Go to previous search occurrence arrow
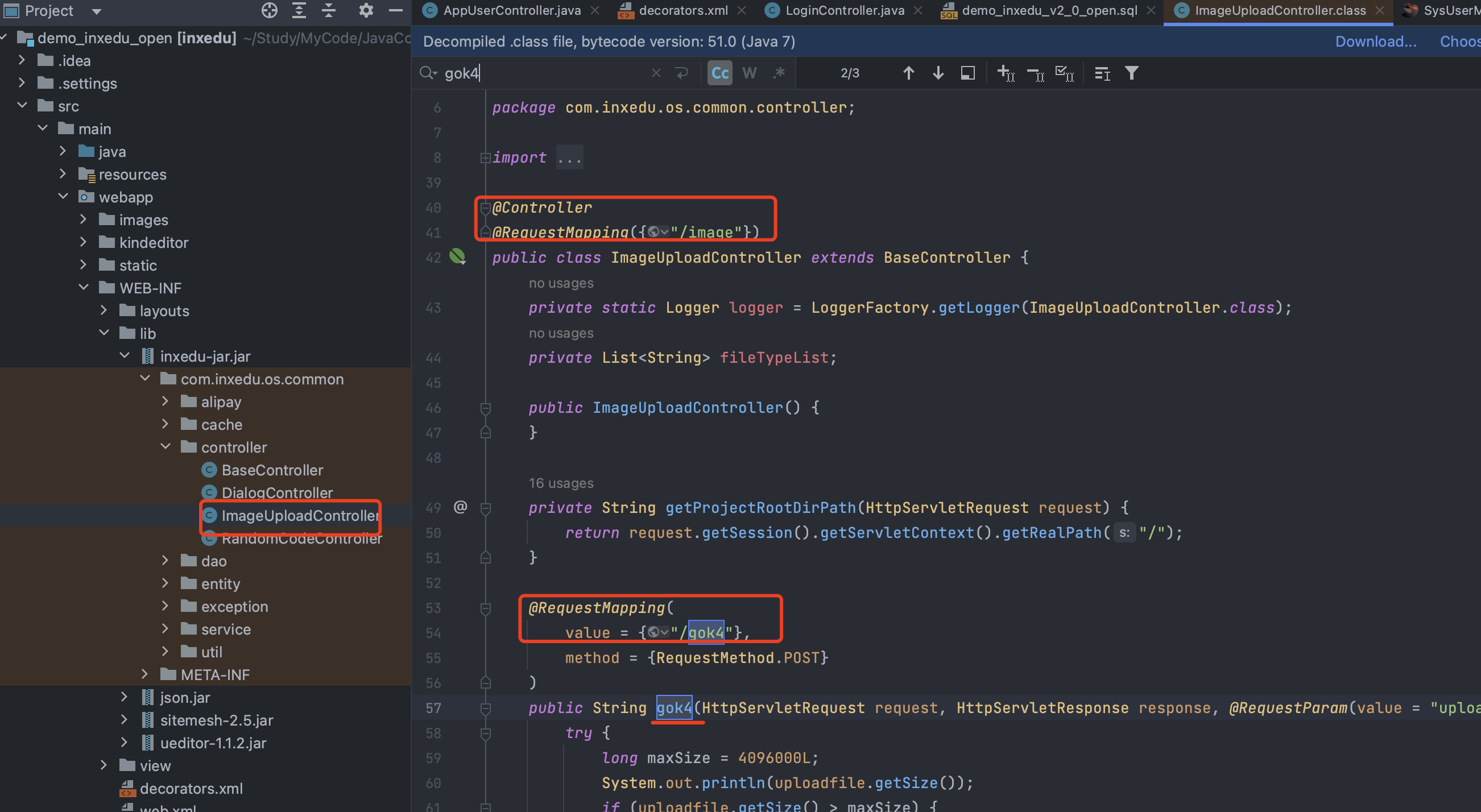This screenshot has width=1481, height=812. (908, 73)
